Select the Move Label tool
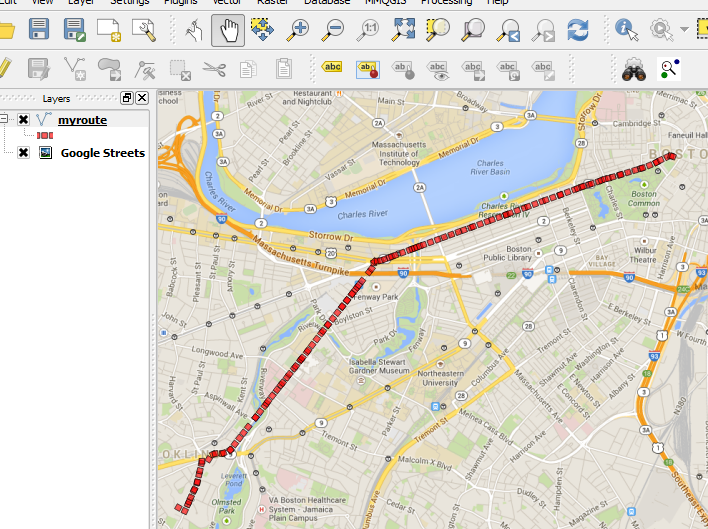Viewport: 708px width, 529px height. pos(473,70)
